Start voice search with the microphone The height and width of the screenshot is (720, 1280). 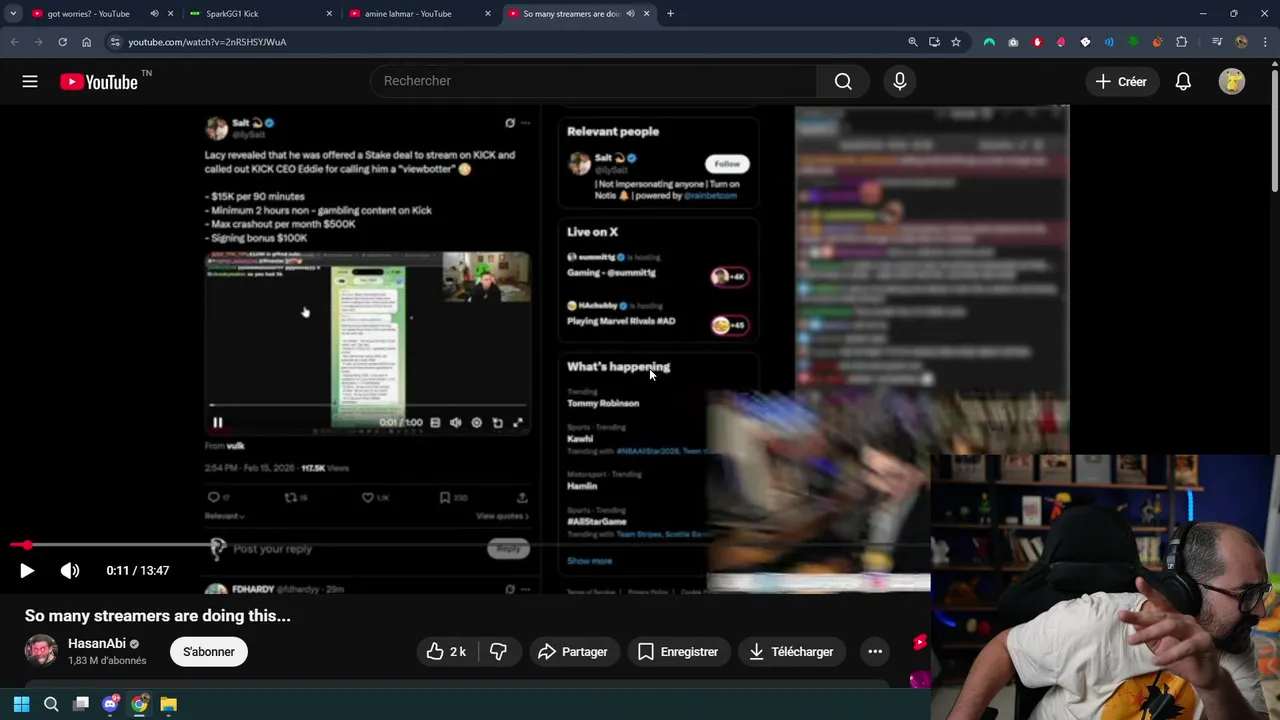[x=900, y=82]
